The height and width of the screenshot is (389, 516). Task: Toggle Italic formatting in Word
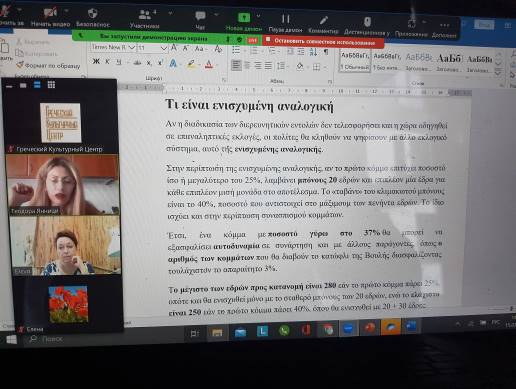107,62
